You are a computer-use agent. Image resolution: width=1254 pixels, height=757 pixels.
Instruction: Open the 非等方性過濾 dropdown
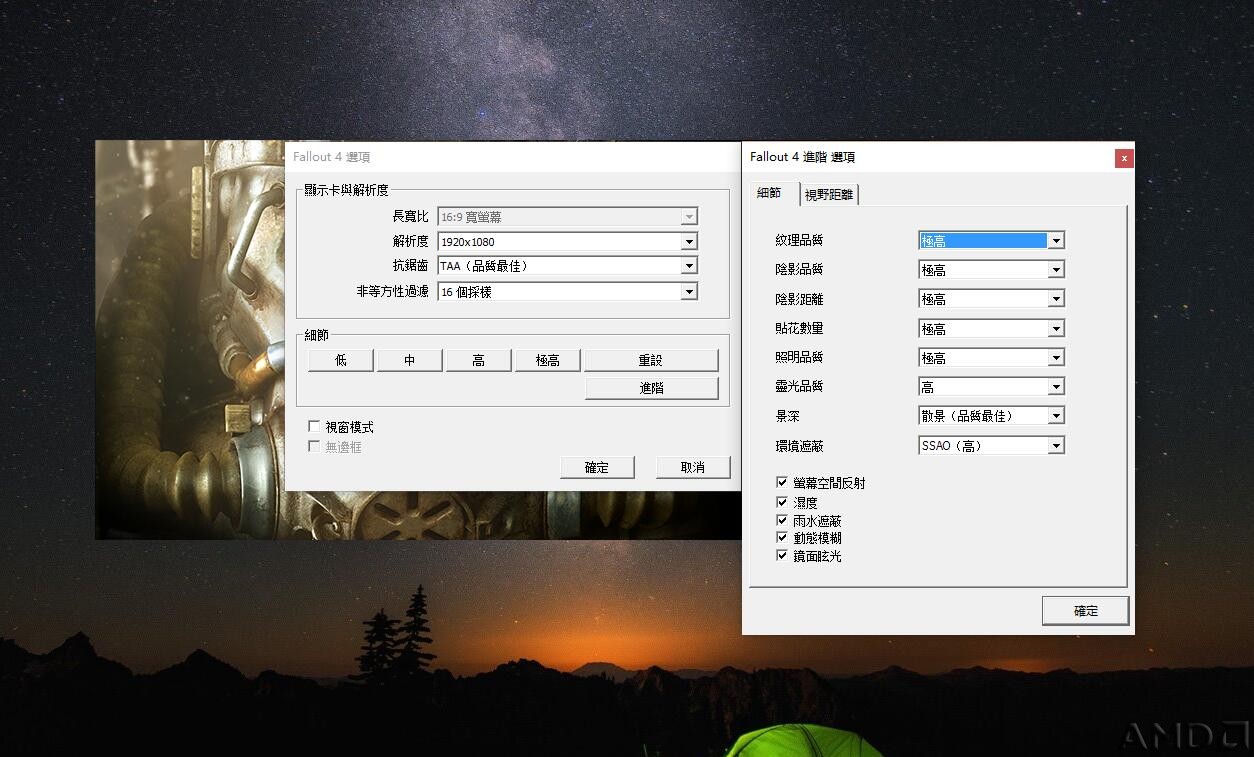point(567,291)
